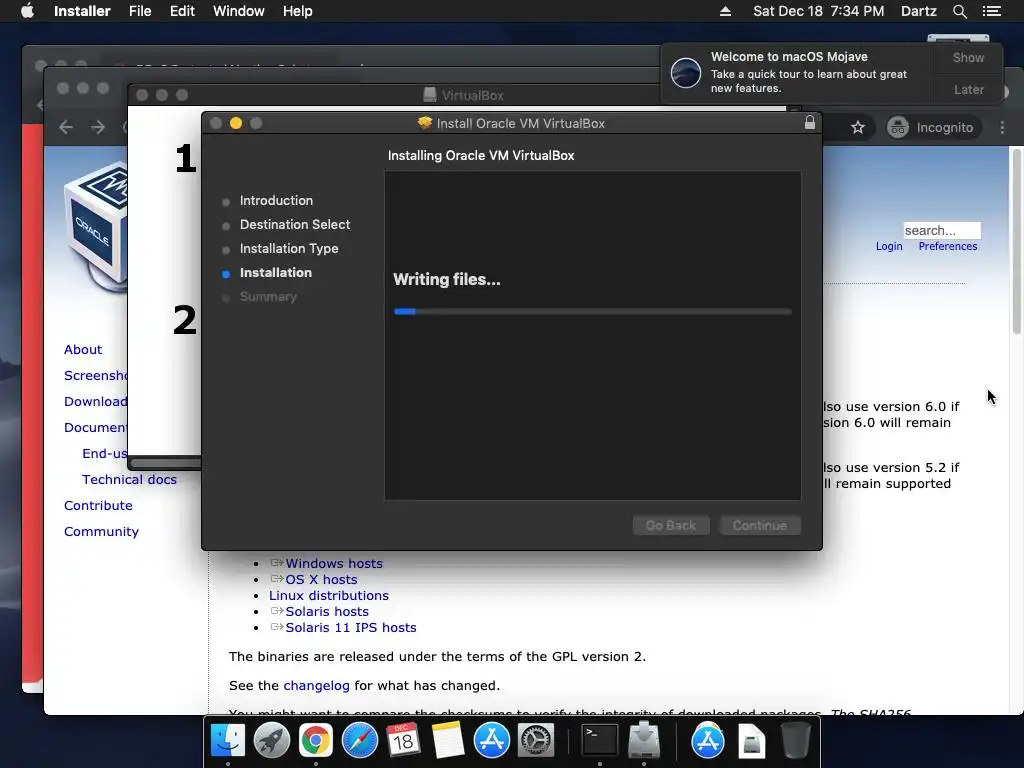1024x768 pixels.
Task: Open the Edit menu
Action: coord(182,11)
